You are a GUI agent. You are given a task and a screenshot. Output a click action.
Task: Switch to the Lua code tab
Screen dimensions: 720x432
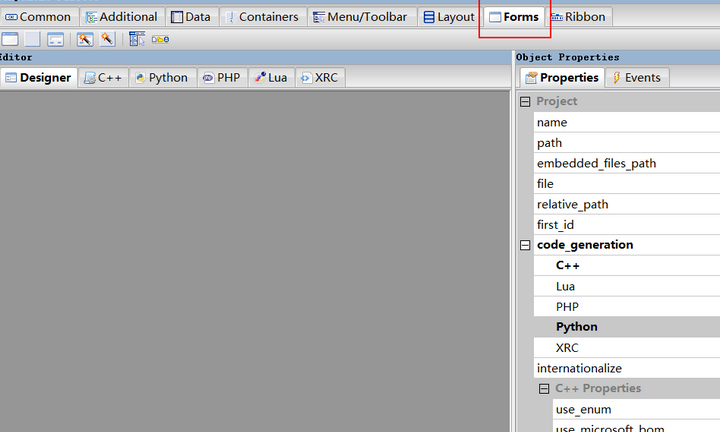tap(271, 78)
